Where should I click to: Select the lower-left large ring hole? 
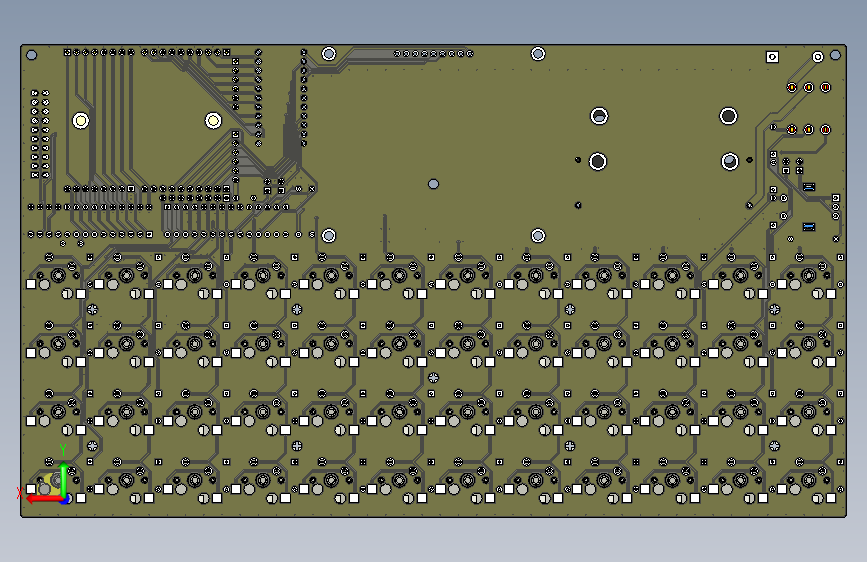tap(598, 162)
